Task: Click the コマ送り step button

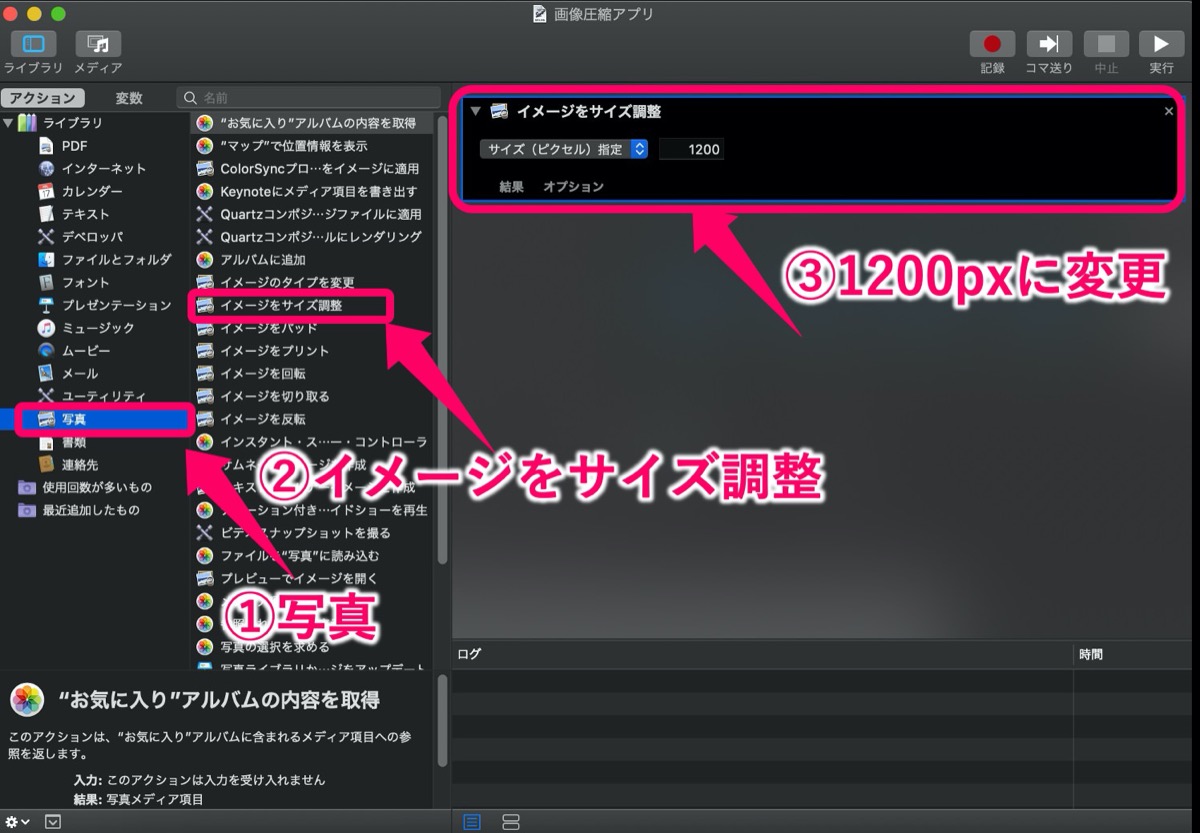Action: pos(1049,44)
